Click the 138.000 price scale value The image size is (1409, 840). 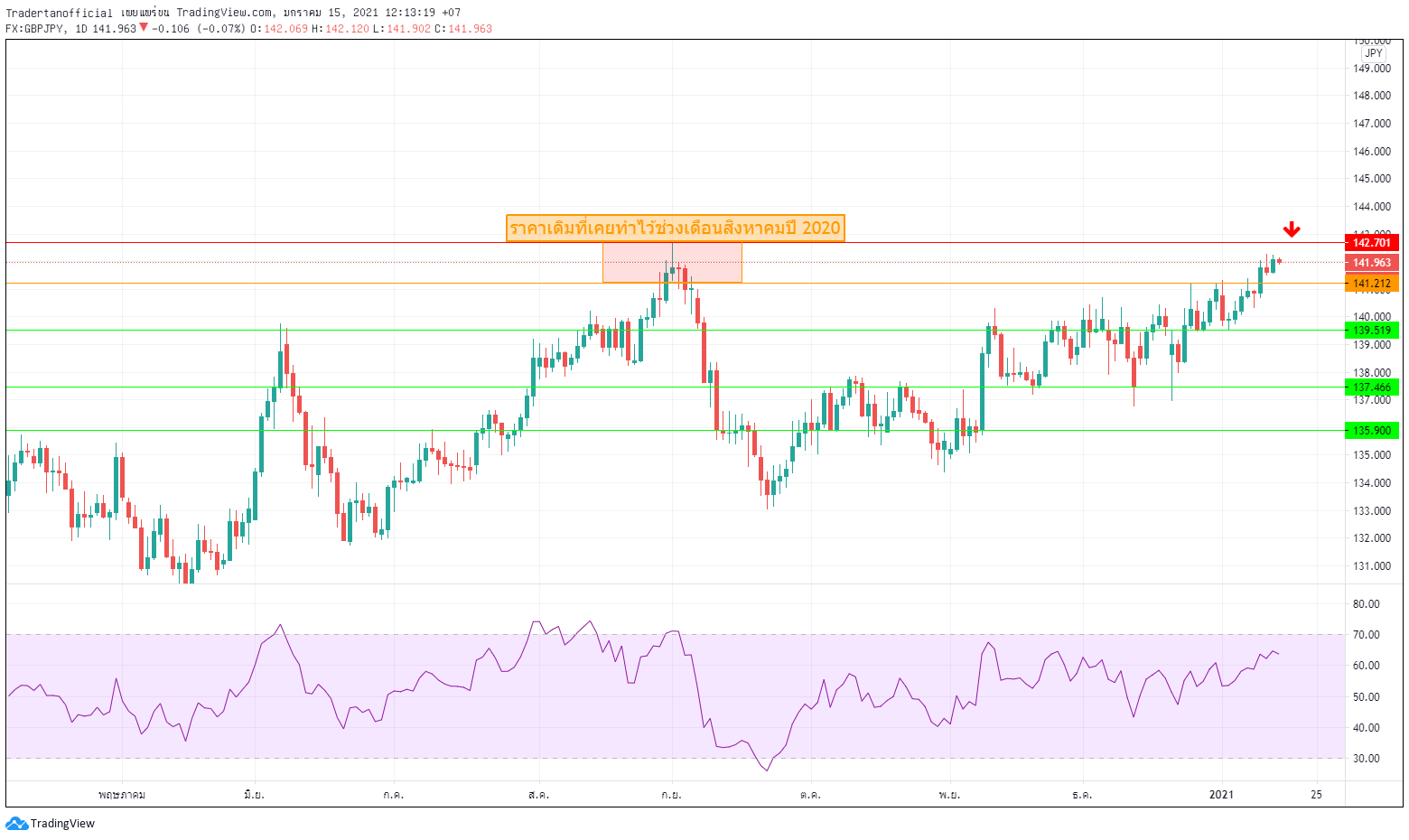point(1371,373)
